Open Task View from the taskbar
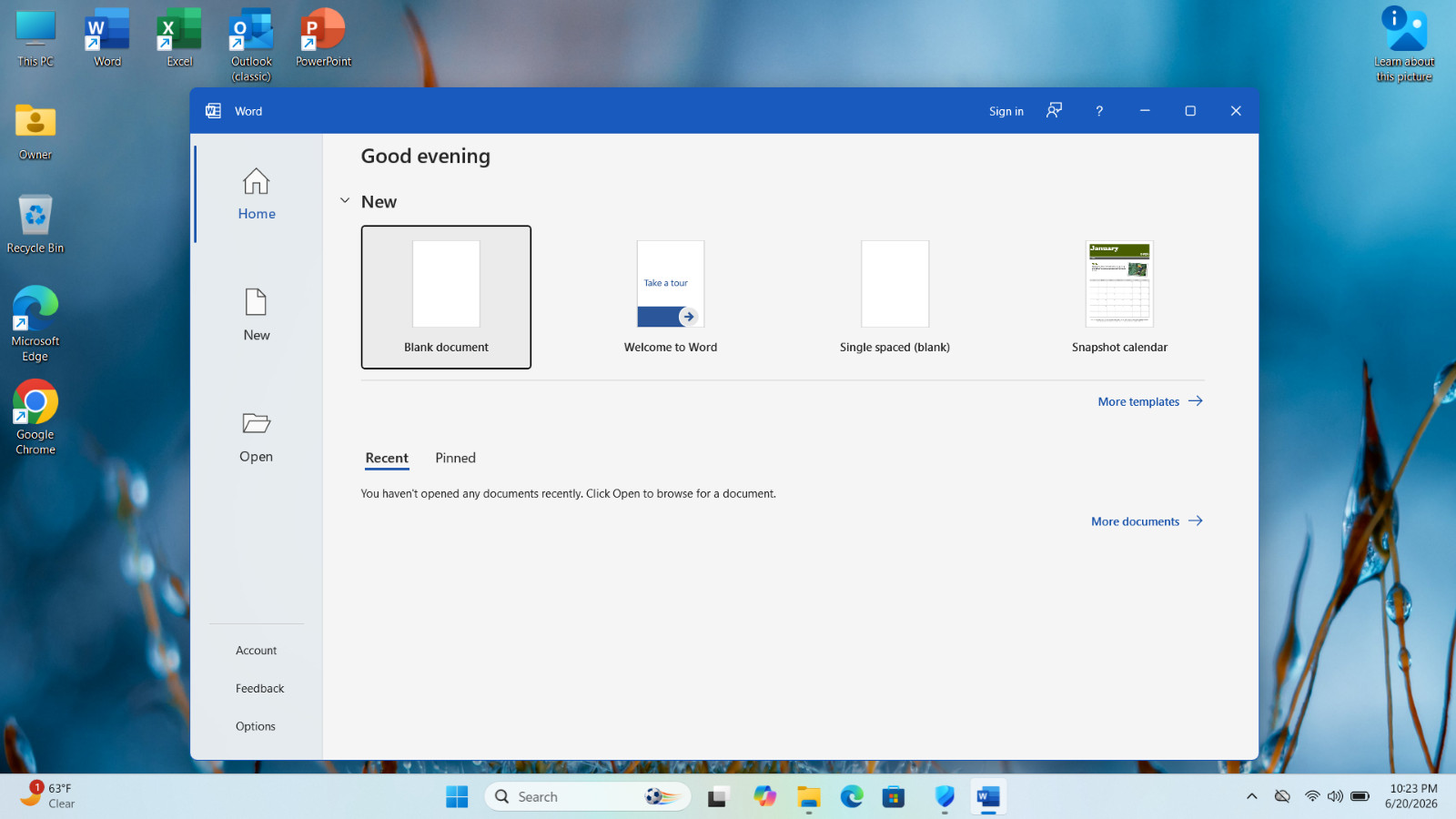The image size is (1456, 819). (719, 797)
